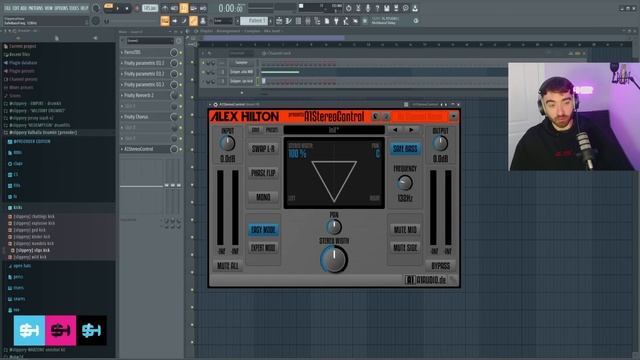Image resolution: width=640 pixels, height=360 pixels.
Task: Click the plugin Preset button
Action: pyautogui.click(x=272, y=130)
